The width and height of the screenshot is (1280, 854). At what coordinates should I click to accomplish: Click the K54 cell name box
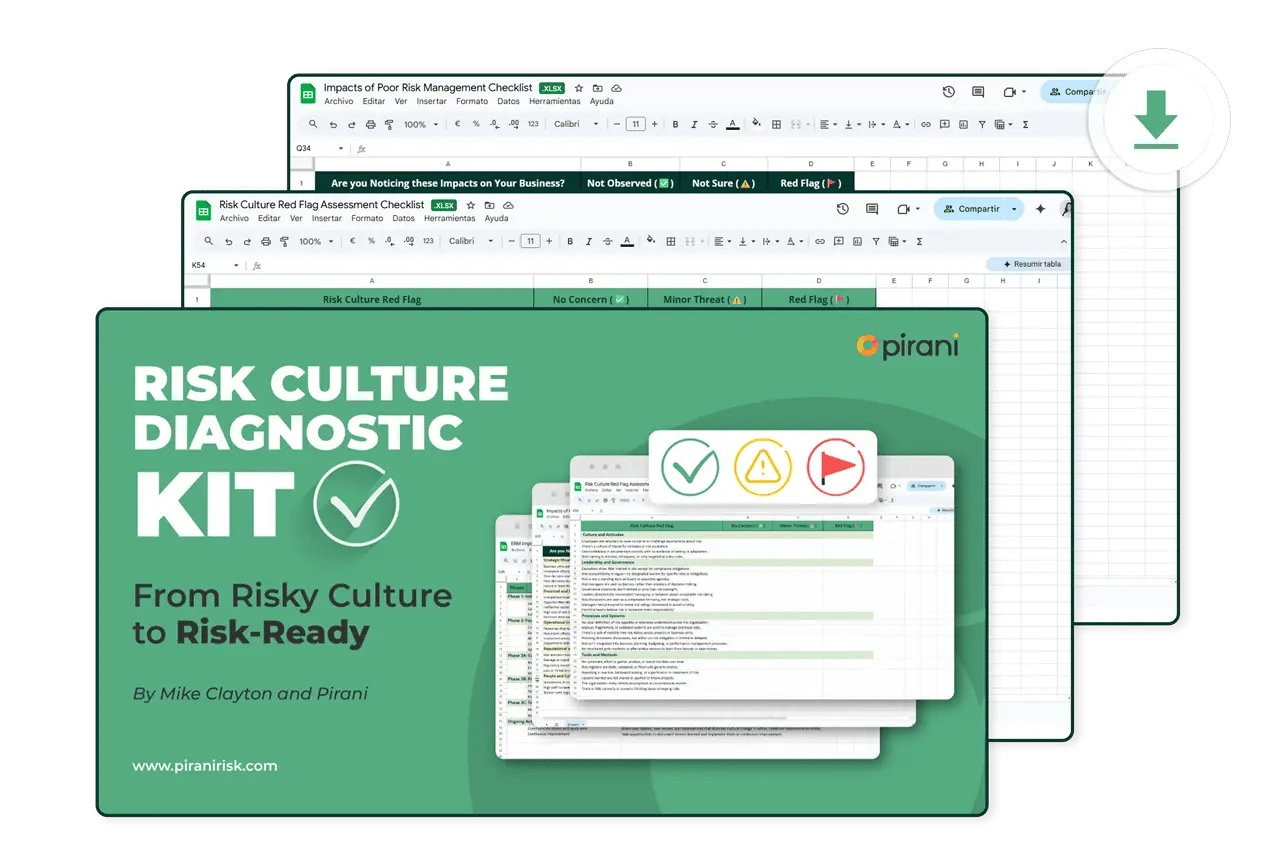pos(209,264)
